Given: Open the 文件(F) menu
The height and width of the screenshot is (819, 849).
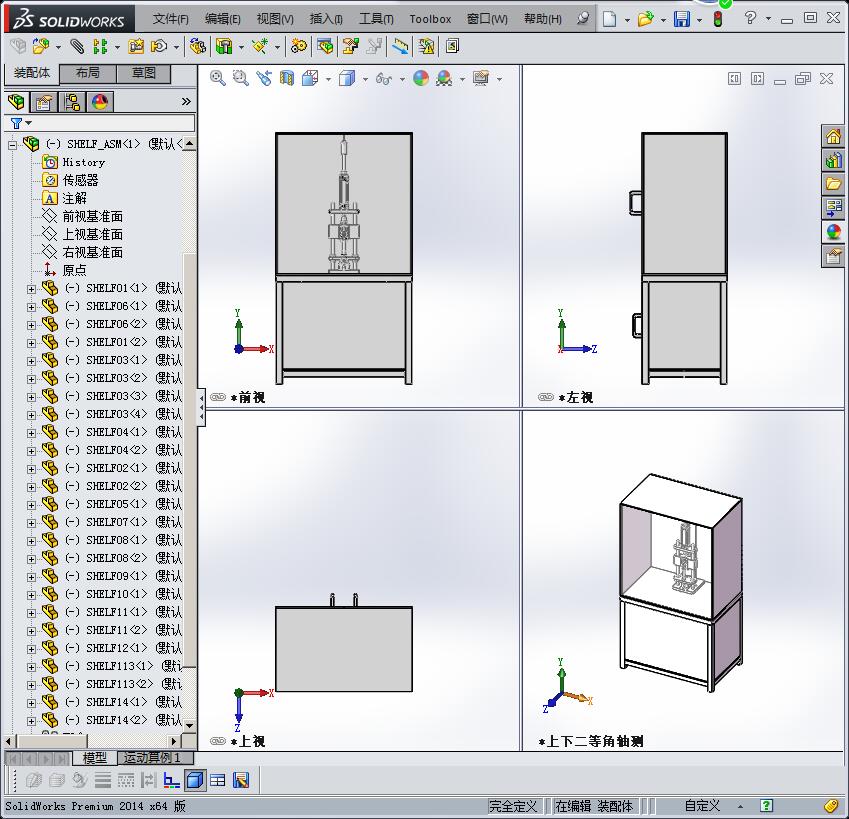Looking at the screenshot, I should click(170, 19).
